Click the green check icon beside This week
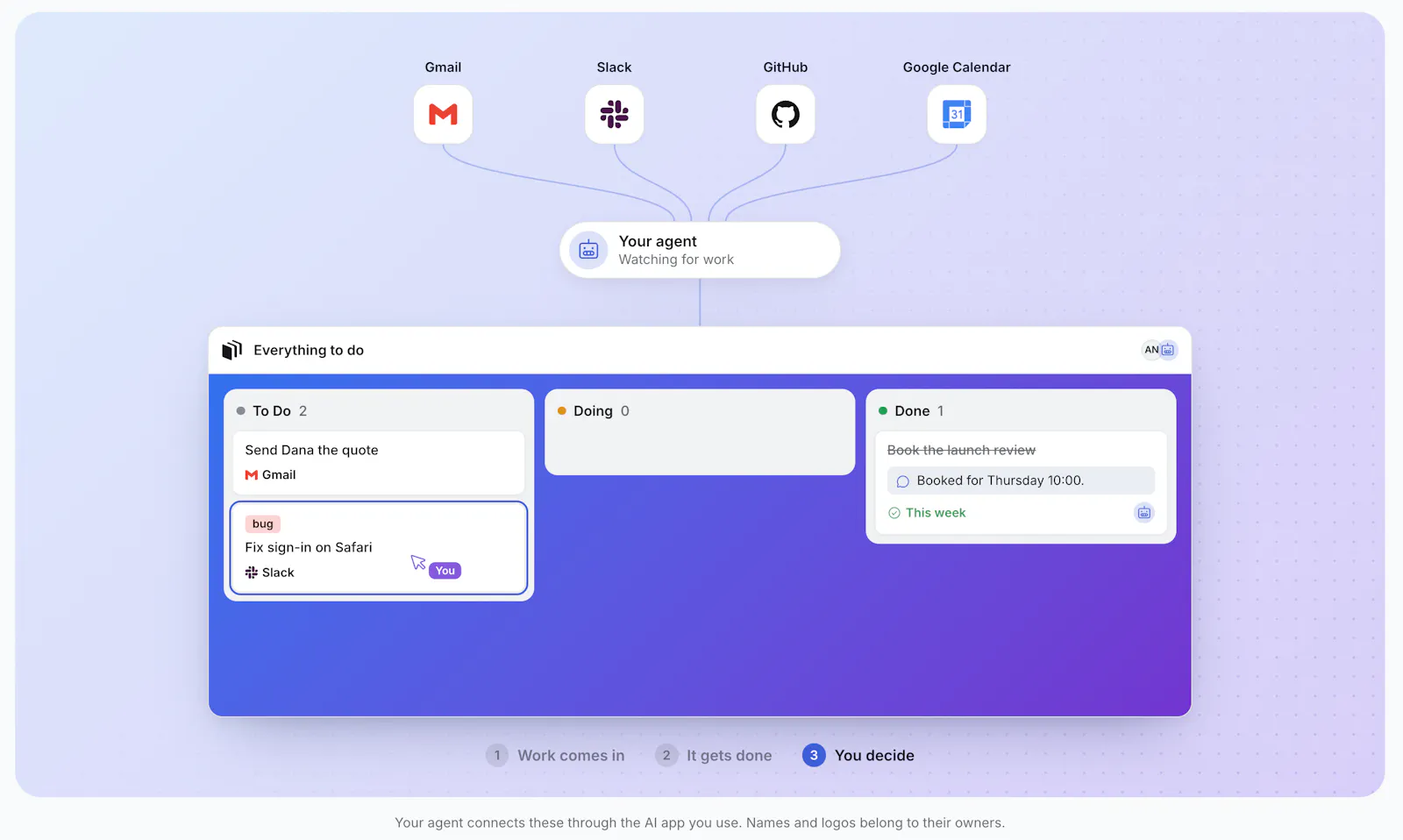Viewport: 1403px width, 840px height. [894, 513]
